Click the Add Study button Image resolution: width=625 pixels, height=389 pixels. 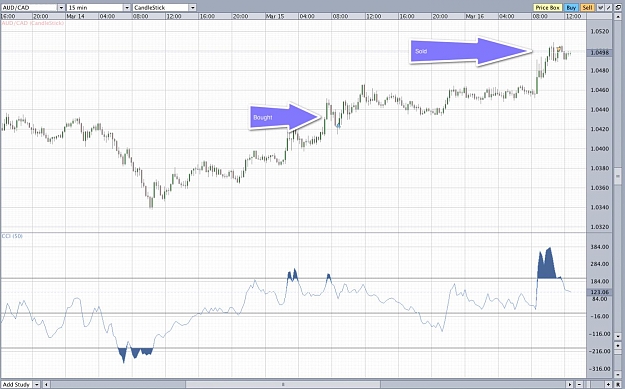pos(16,385)
